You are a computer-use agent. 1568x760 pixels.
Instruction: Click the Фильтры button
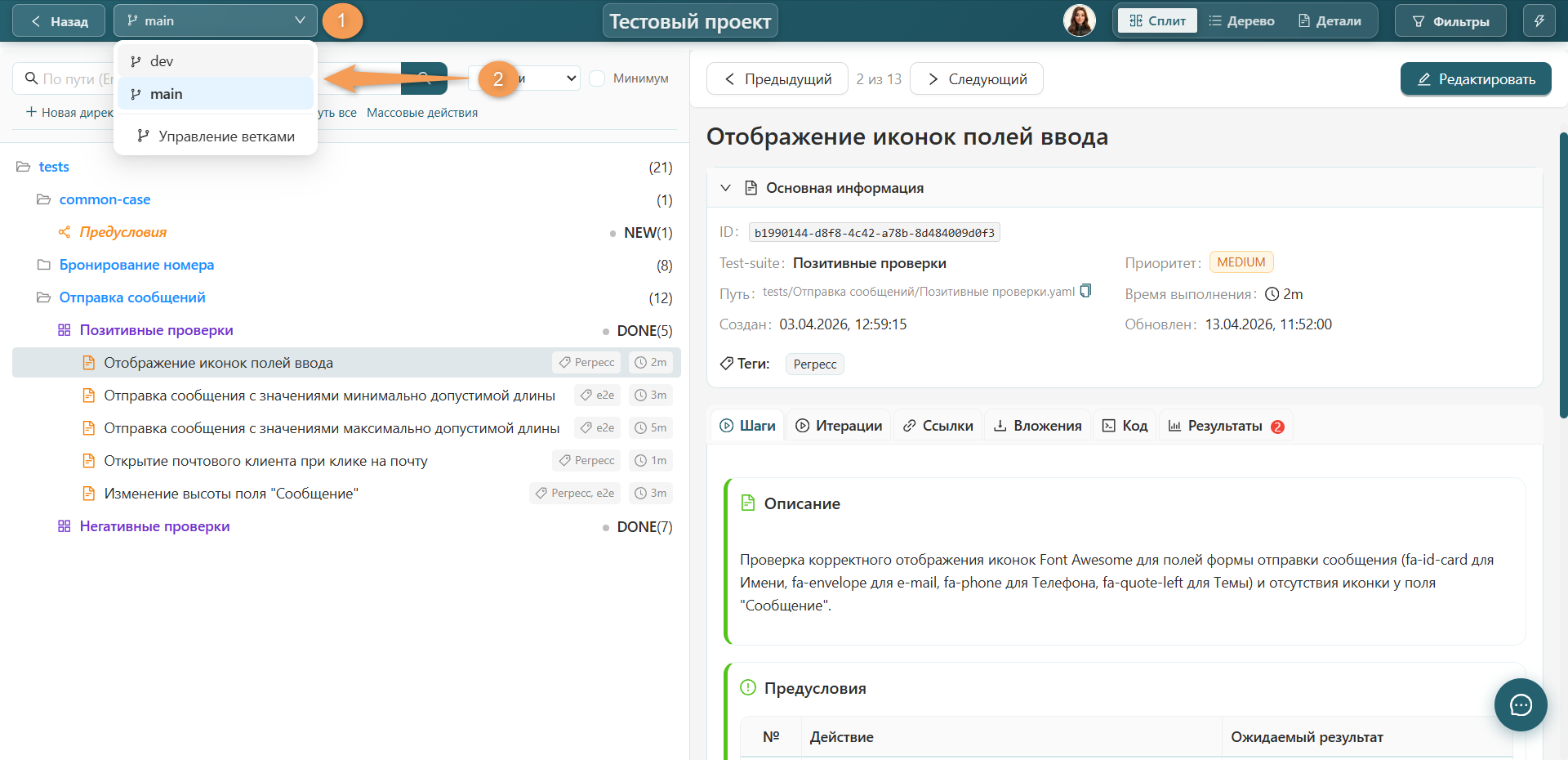1451,21
